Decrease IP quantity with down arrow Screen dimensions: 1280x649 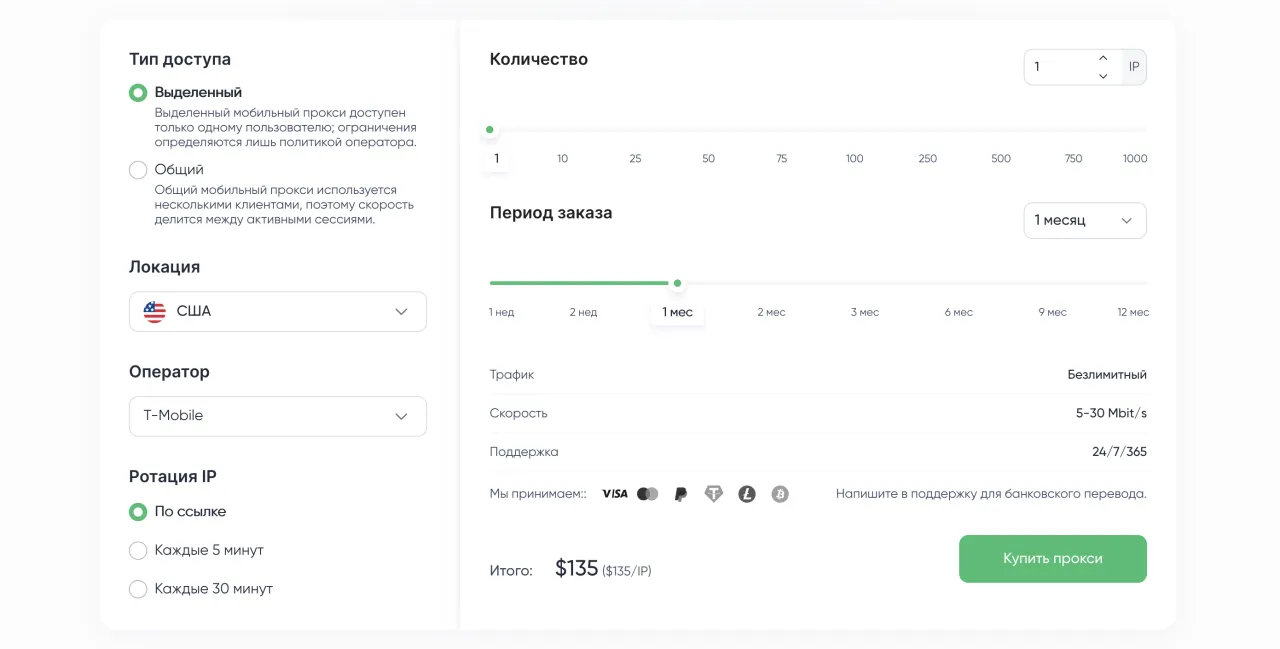(1103, 76)
